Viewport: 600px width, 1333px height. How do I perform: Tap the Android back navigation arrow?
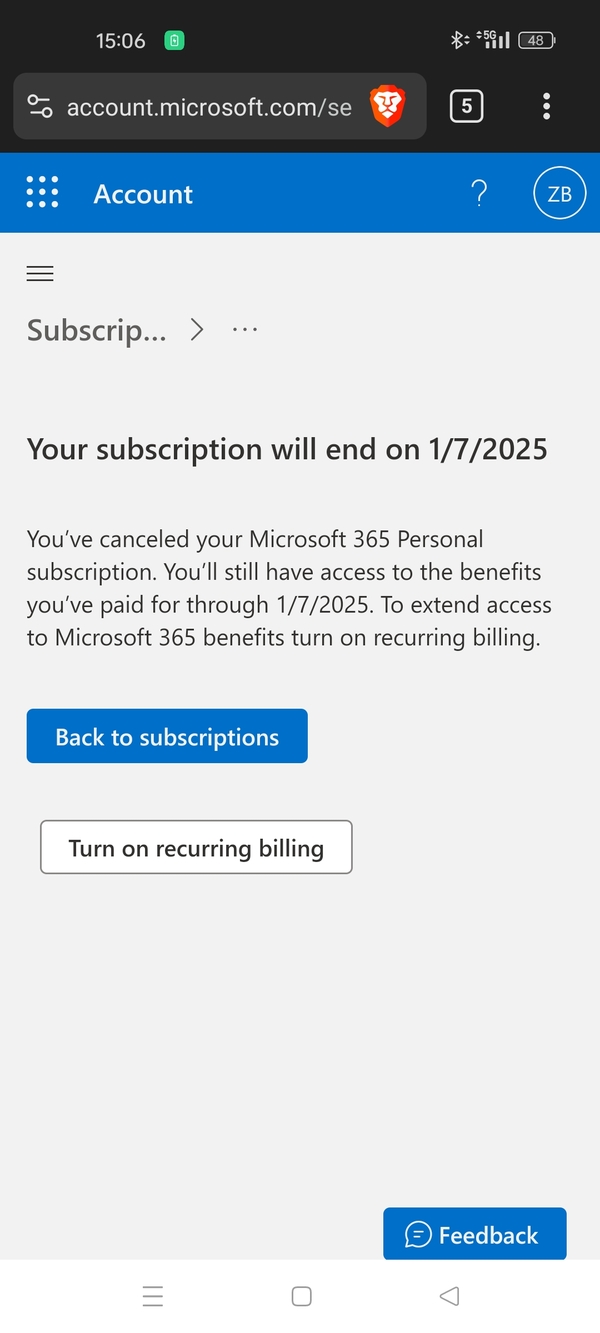coord(449,1296)
